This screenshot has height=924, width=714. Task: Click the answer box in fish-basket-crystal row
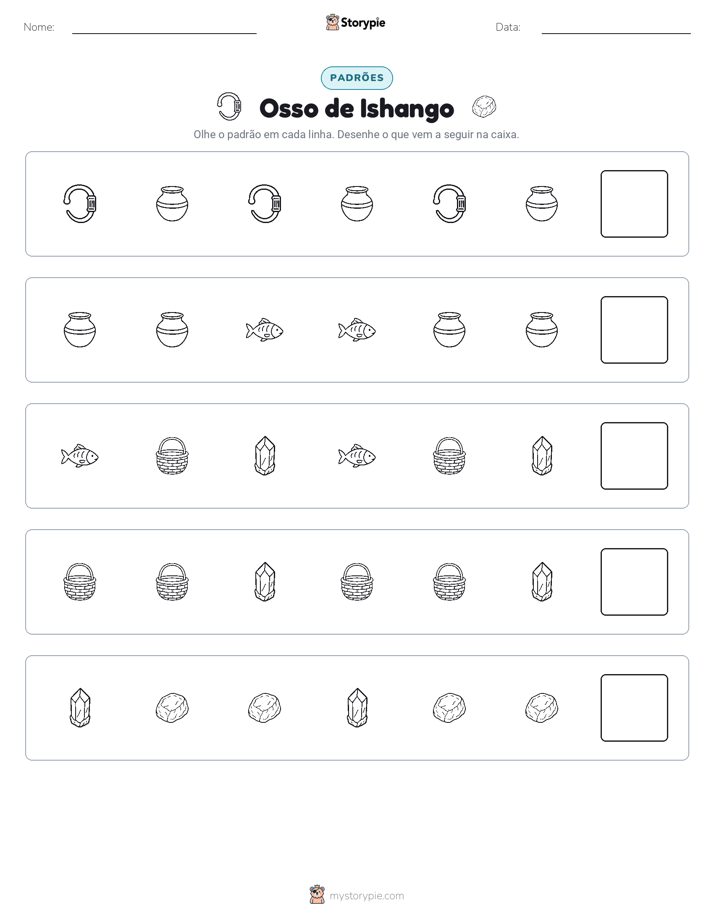tap(634, 456)
